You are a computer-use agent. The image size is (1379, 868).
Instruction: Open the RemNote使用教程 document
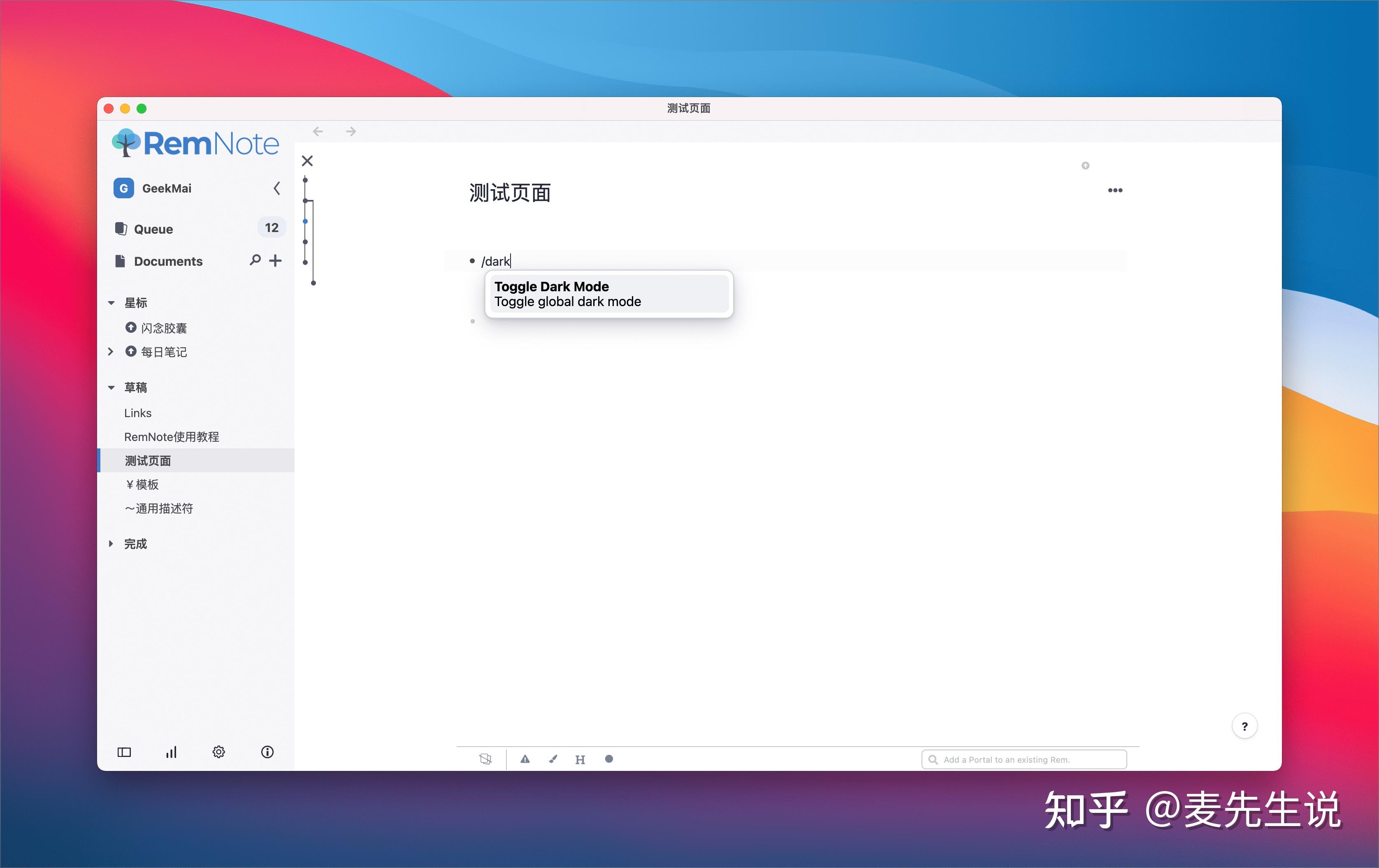point(172,437)
